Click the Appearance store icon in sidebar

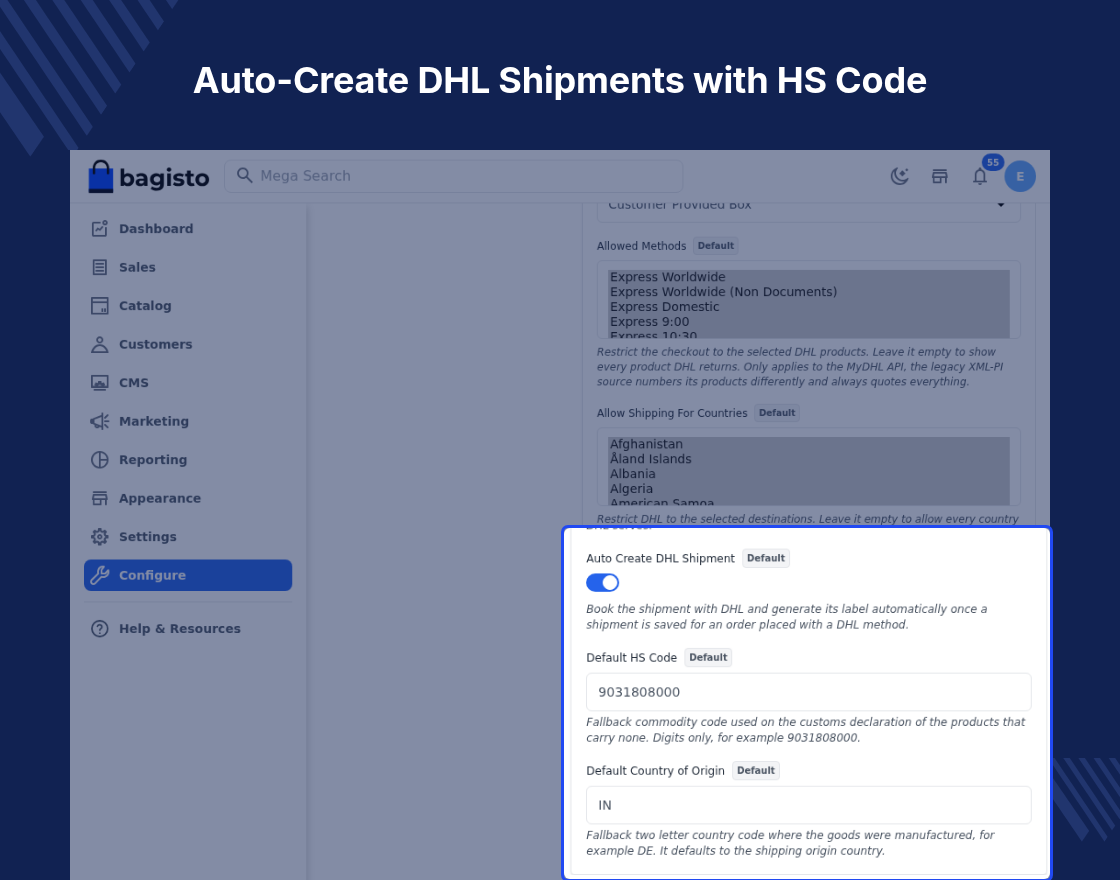[99, 499]
